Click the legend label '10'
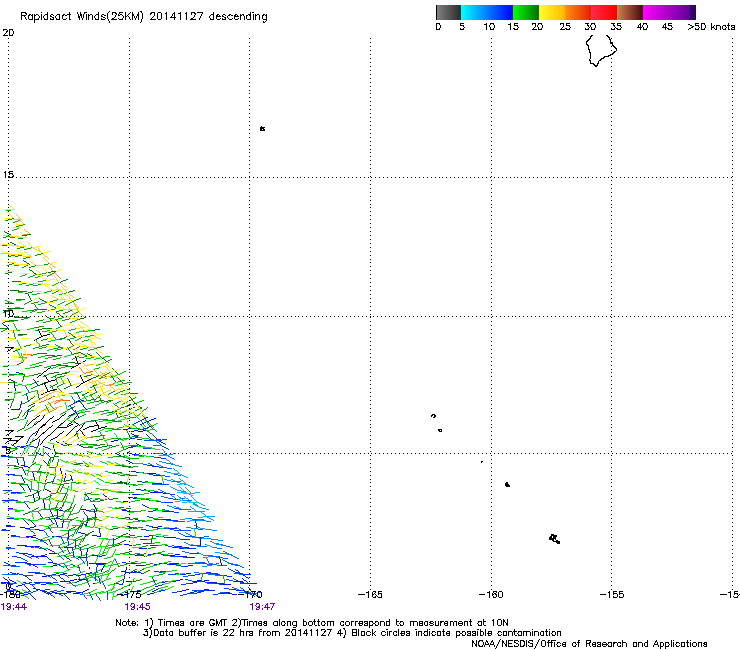The width and height of the screenshot is (740, 650). (489, 27)
